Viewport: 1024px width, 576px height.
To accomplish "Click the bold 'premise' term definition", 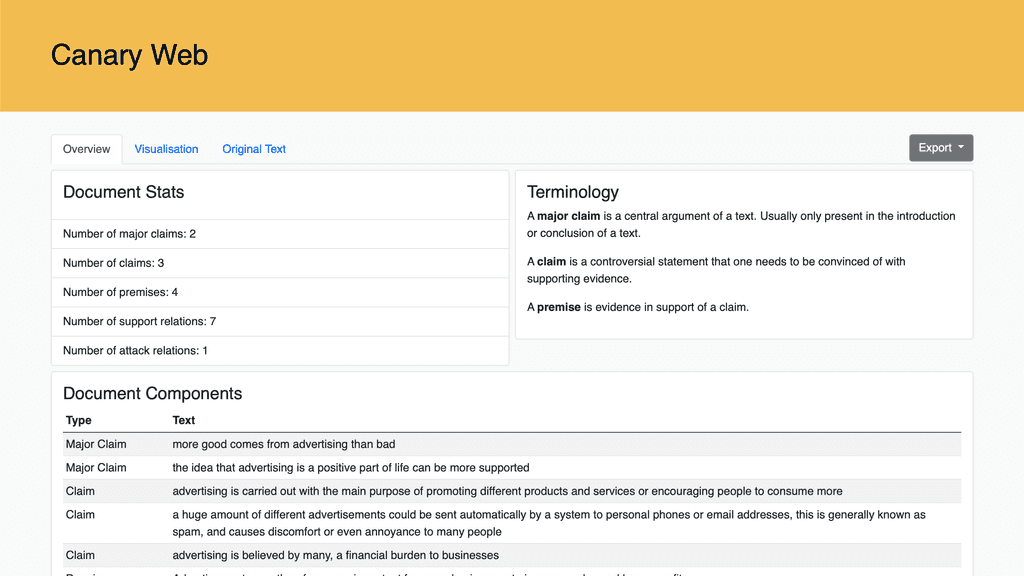I will pyautogui.click(x=558, y=307).
